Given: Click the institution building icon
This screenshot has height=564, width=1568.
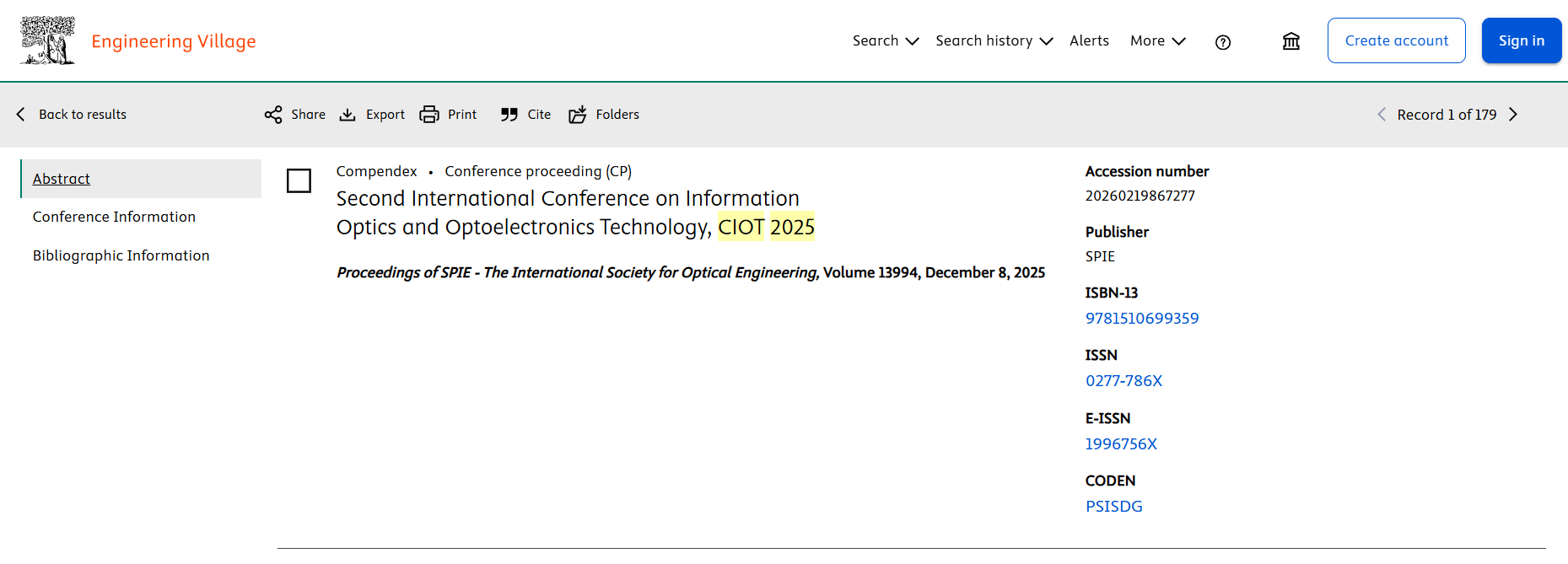Looking at the screenshot, I should pos(1291,41).
